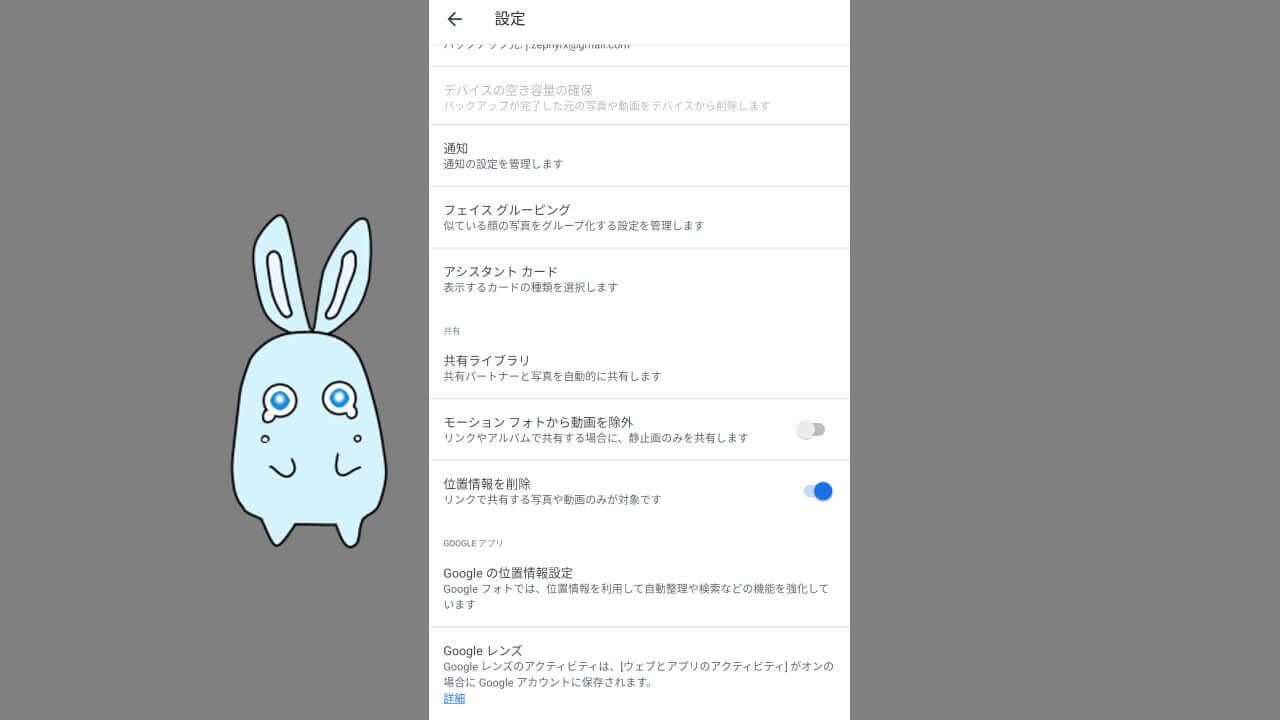Image resolution: width=1280 pixels, height=720 pixels.
Task: Click the 詳細 link under Google レンズ
Action: [x=454, y=699]
